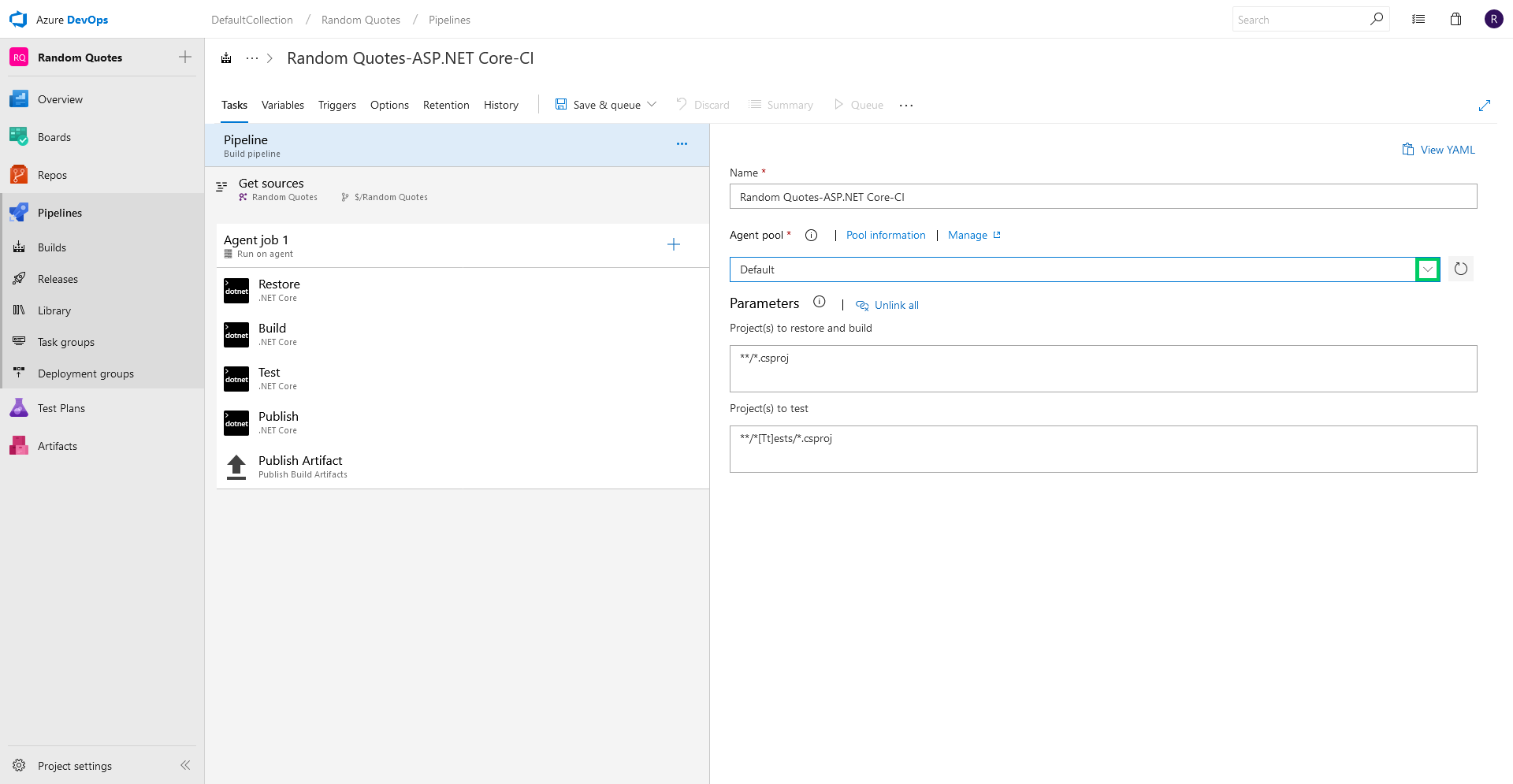The image size is (1513, 784).
Task: Refresh the agent pool list
Action: (1461, 269)
